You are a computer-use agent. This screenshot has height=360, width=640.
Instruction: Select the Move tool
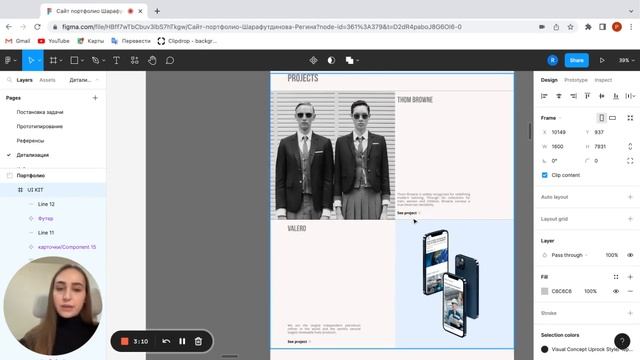coord(31,60)
